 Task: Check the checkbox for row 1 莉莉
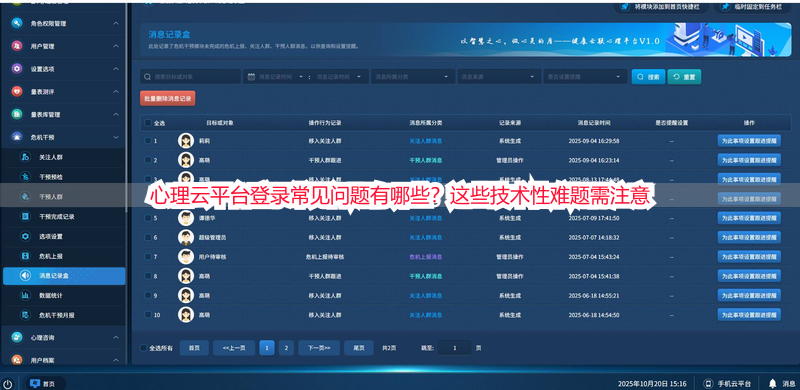[148, 140]
